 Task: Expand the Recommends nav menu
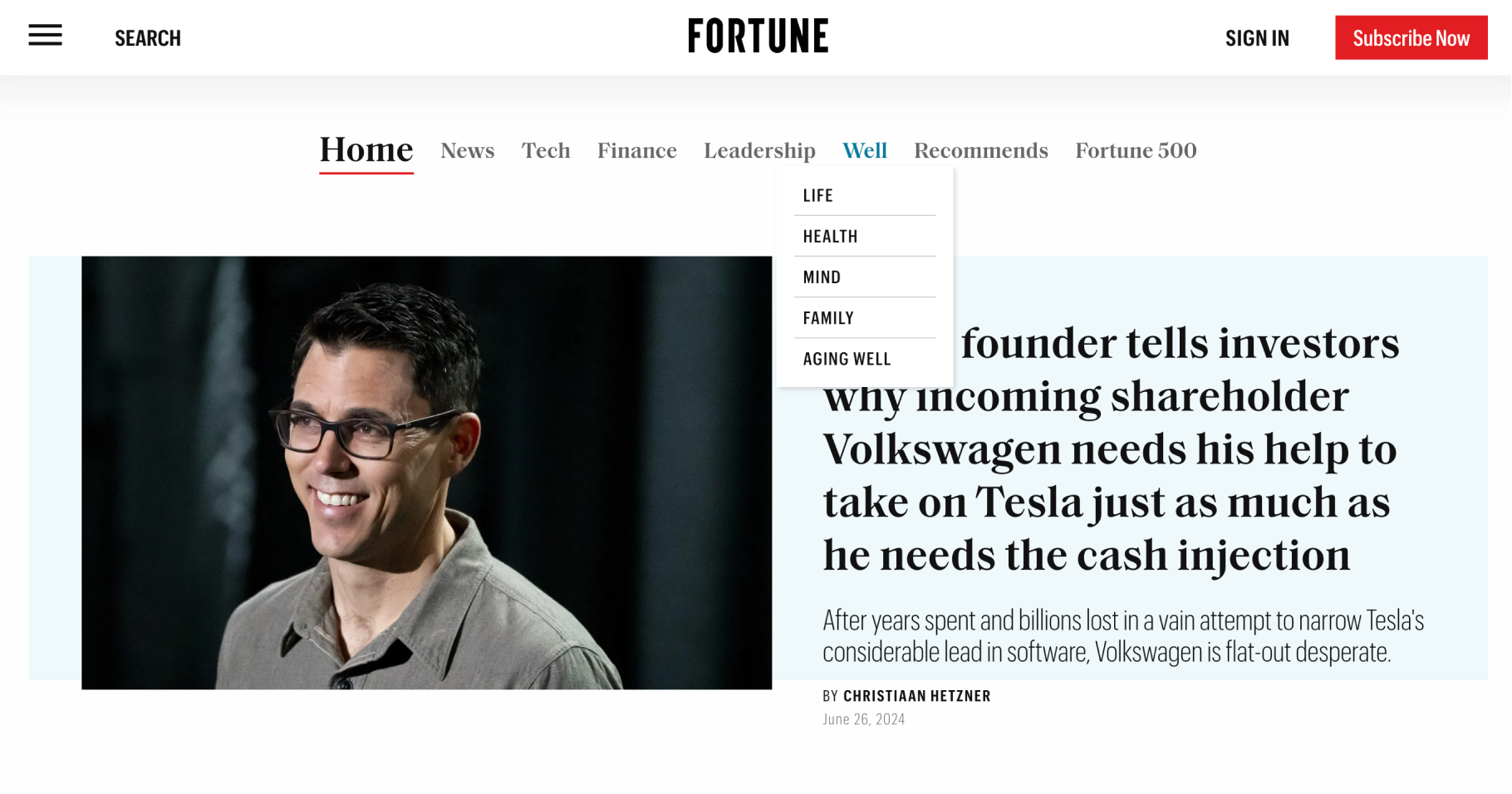coord(981,150)
